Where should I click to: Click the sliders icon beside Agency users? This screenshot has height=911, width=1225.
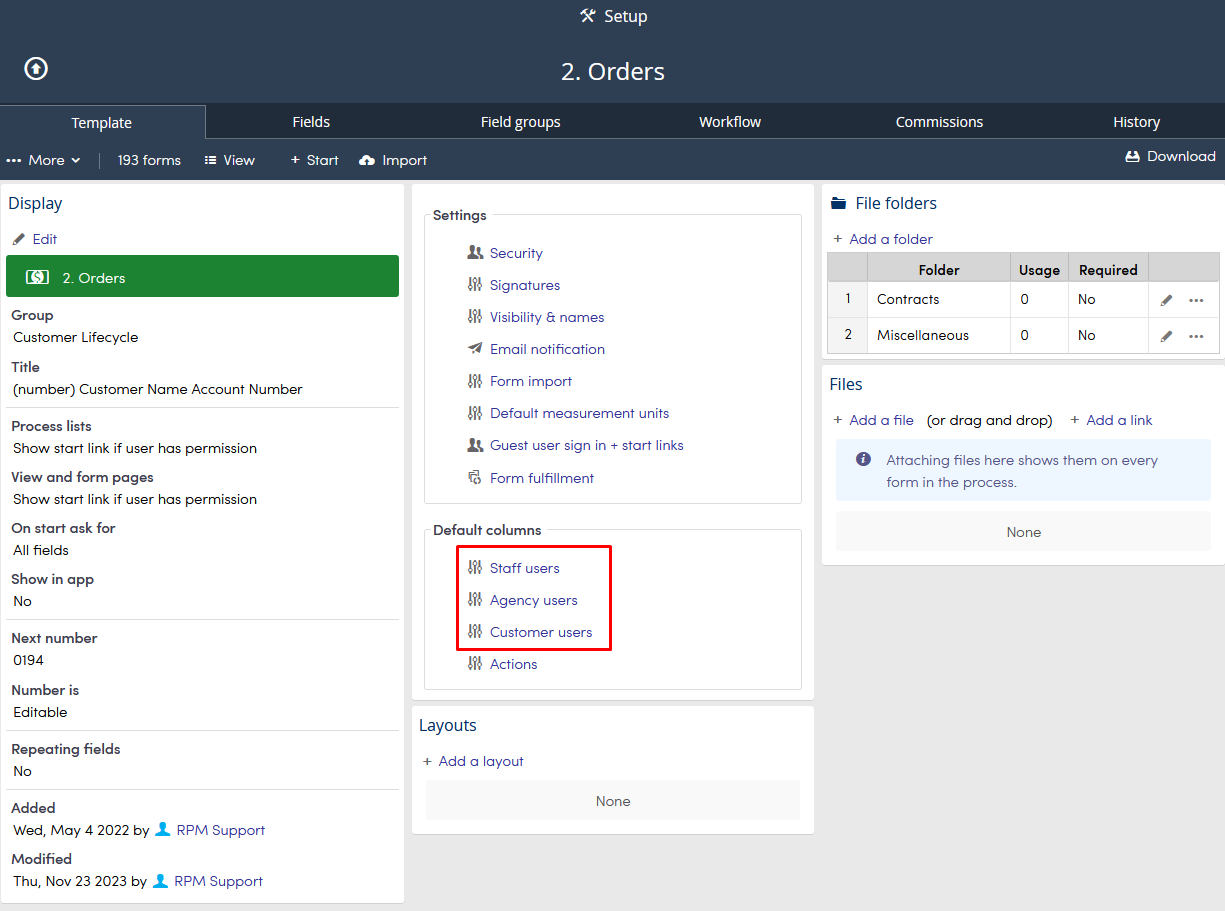tap(475, 600)
